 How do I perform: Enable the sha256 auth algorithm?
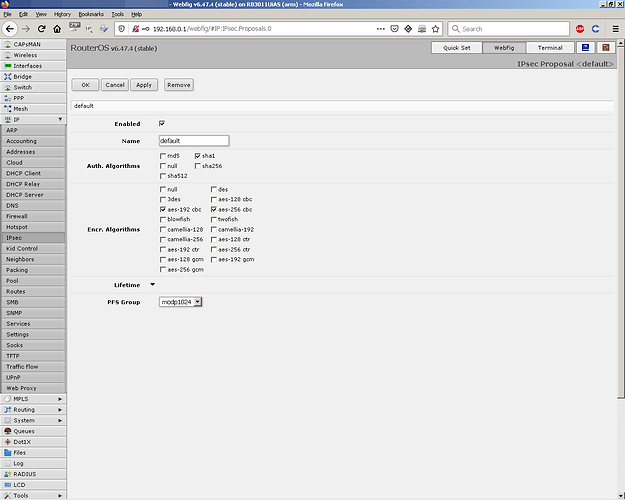tap(198, 166)
